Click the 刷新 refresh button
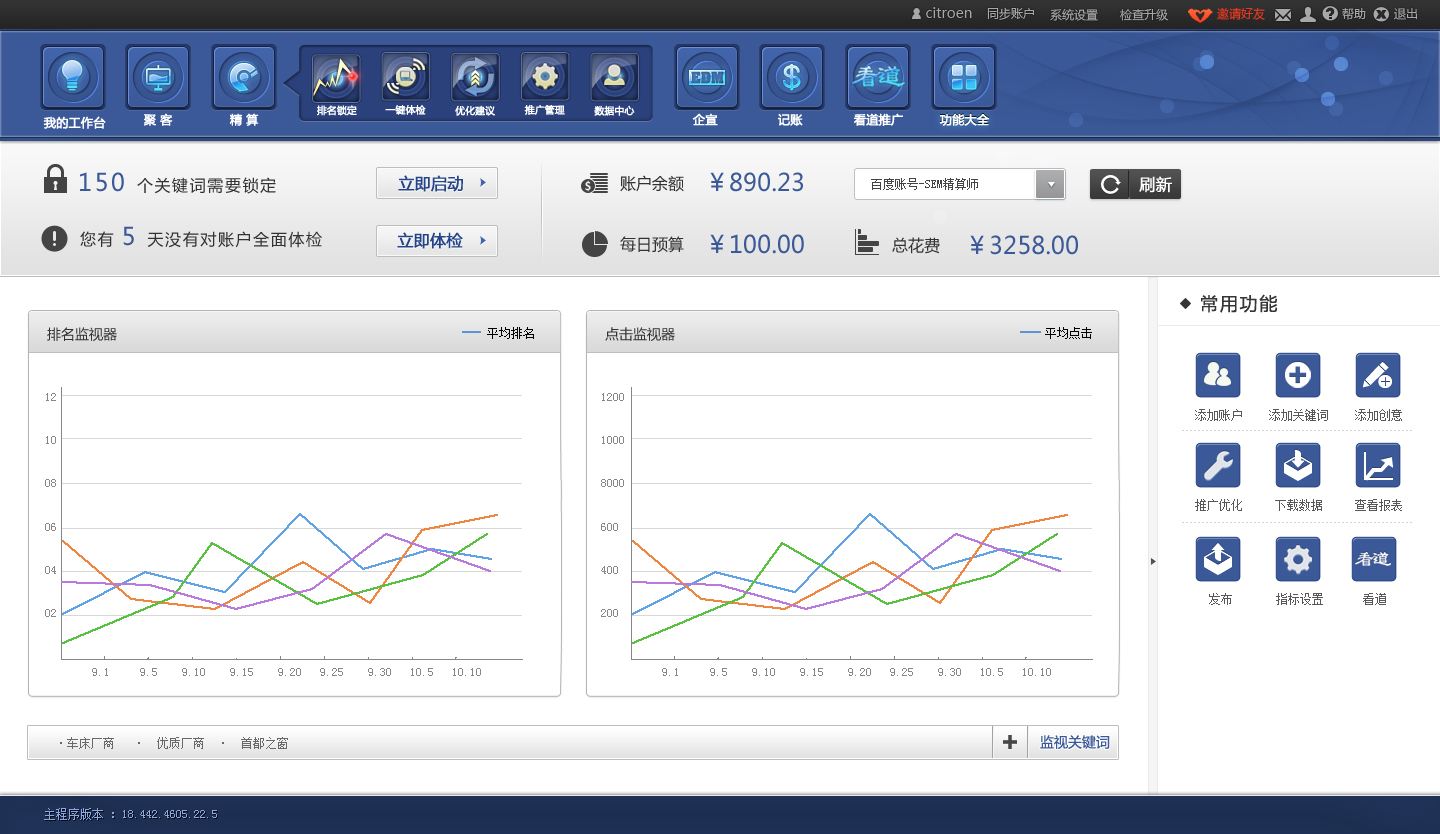1440x834 pixels. (x=1135, y=184)
